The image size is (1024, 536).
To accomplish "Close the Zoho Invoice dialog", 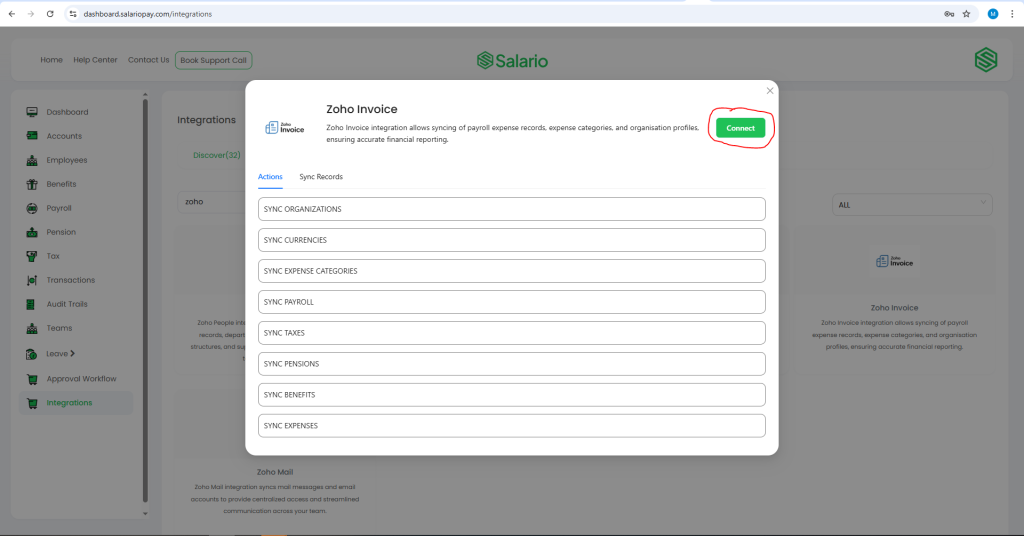I will pos(770,91).
